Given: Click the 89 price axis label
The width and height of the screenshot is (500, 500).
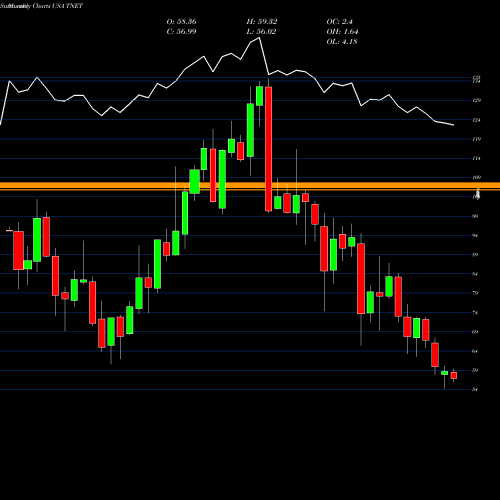Looking at the screenshot, I should point(475,255).
